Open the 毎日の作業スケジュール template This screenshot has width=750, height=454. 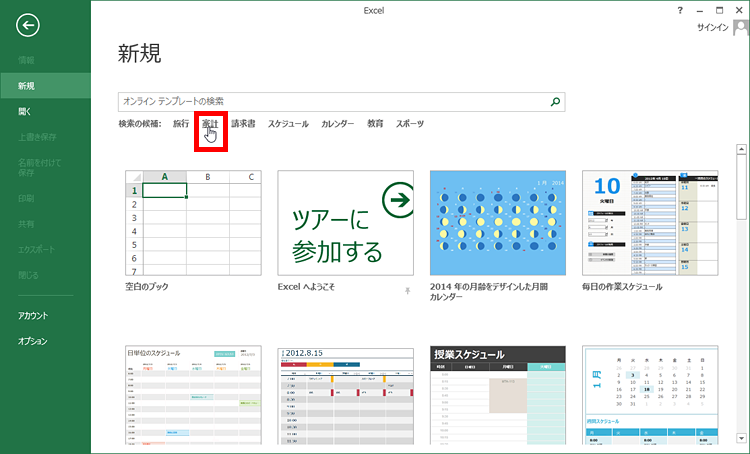tap(650, 223)
